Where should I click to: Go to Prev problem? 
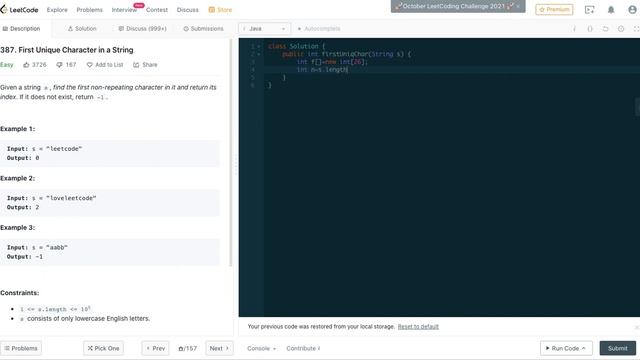(156, 348)
